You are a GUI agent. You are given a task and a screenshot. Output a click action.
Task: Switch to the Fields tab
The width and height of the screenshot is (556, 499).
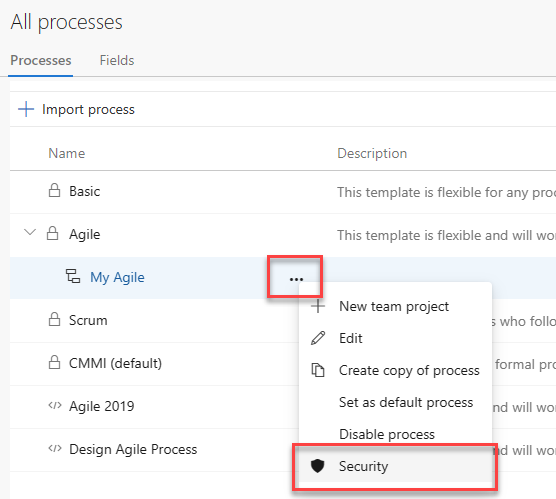pyautogui.click(x=117, y=60)
